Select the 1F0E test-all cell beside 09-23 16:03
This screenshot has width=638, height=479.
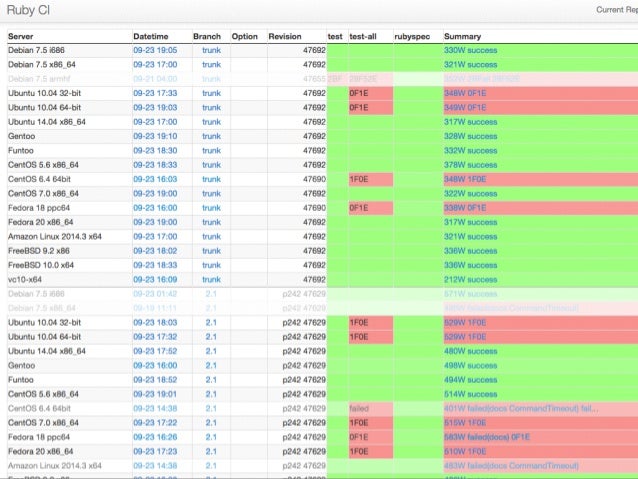371,179
